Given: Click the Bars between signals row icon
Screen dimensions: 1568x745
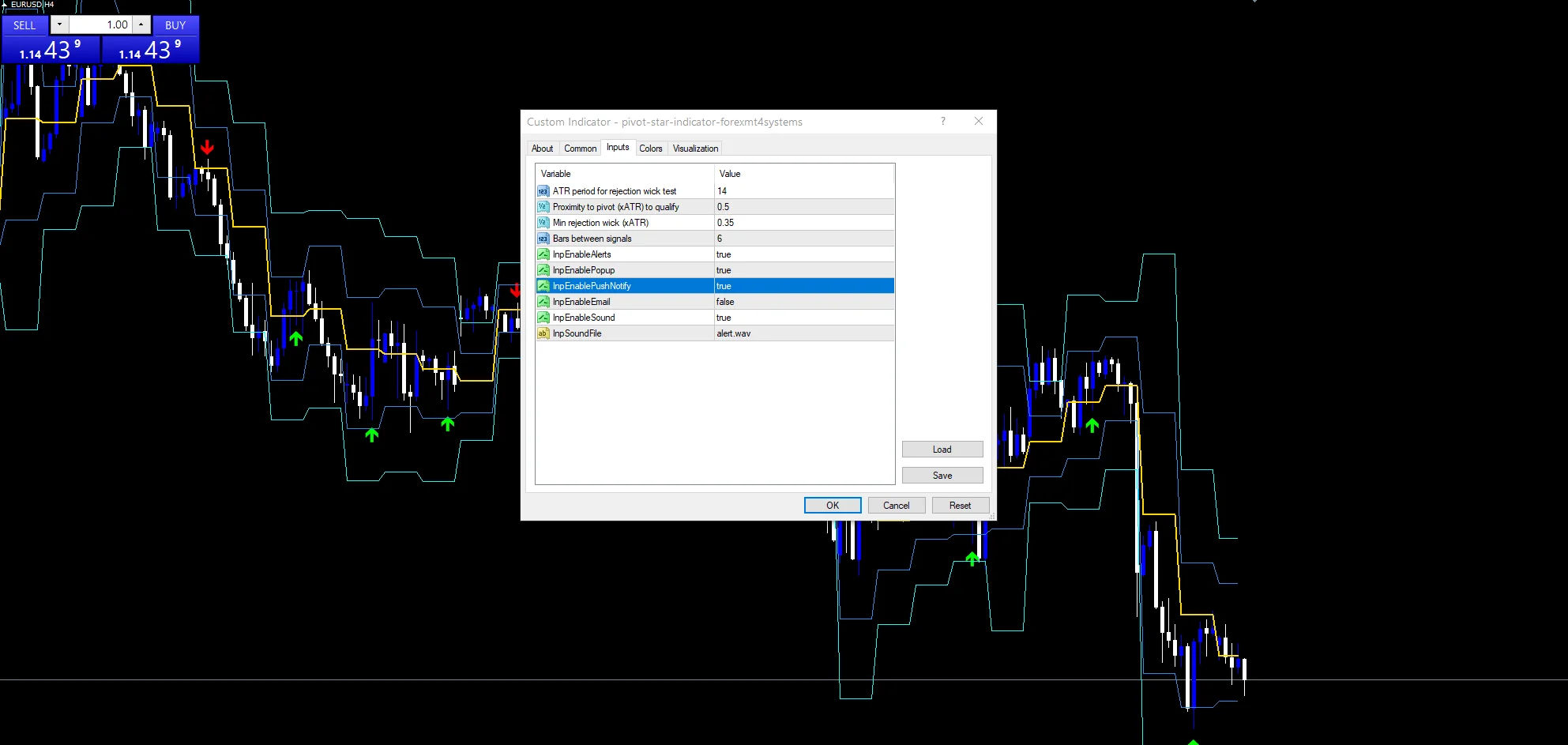Looking at the screenshot, I should click(x=543, y=239).
